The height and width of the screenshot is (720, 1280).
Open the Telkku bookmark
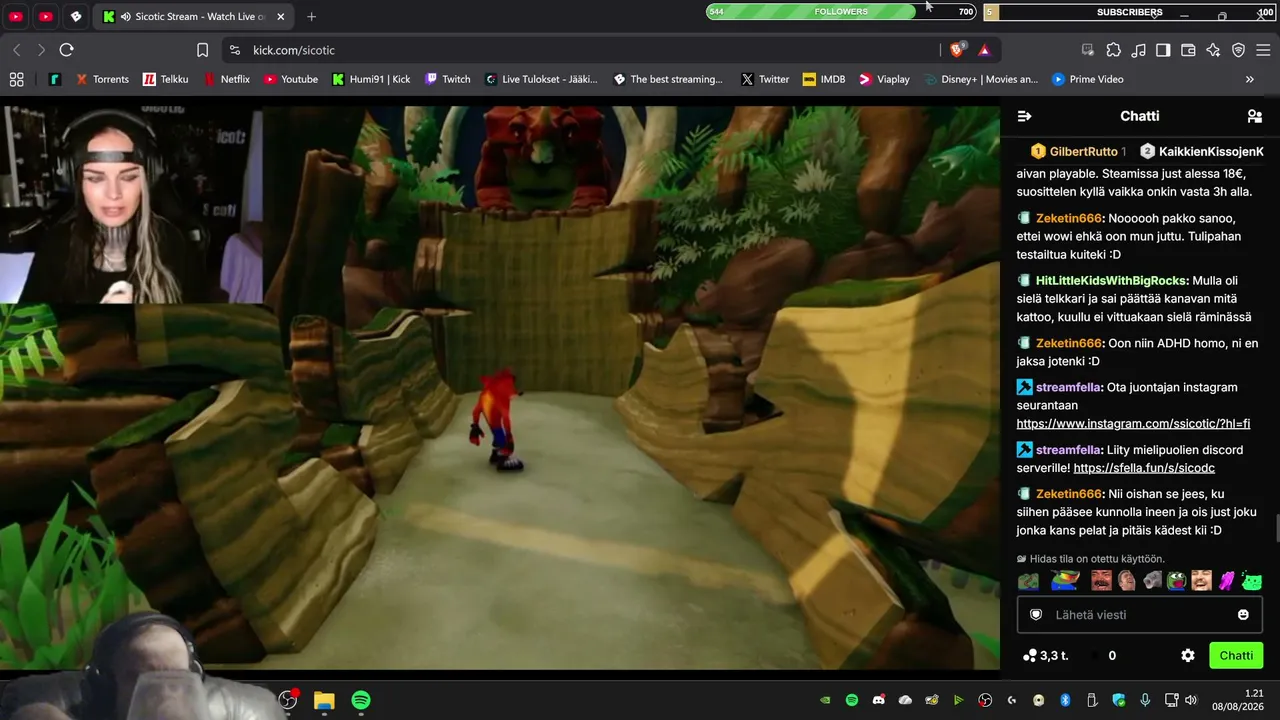pos(165,79)
